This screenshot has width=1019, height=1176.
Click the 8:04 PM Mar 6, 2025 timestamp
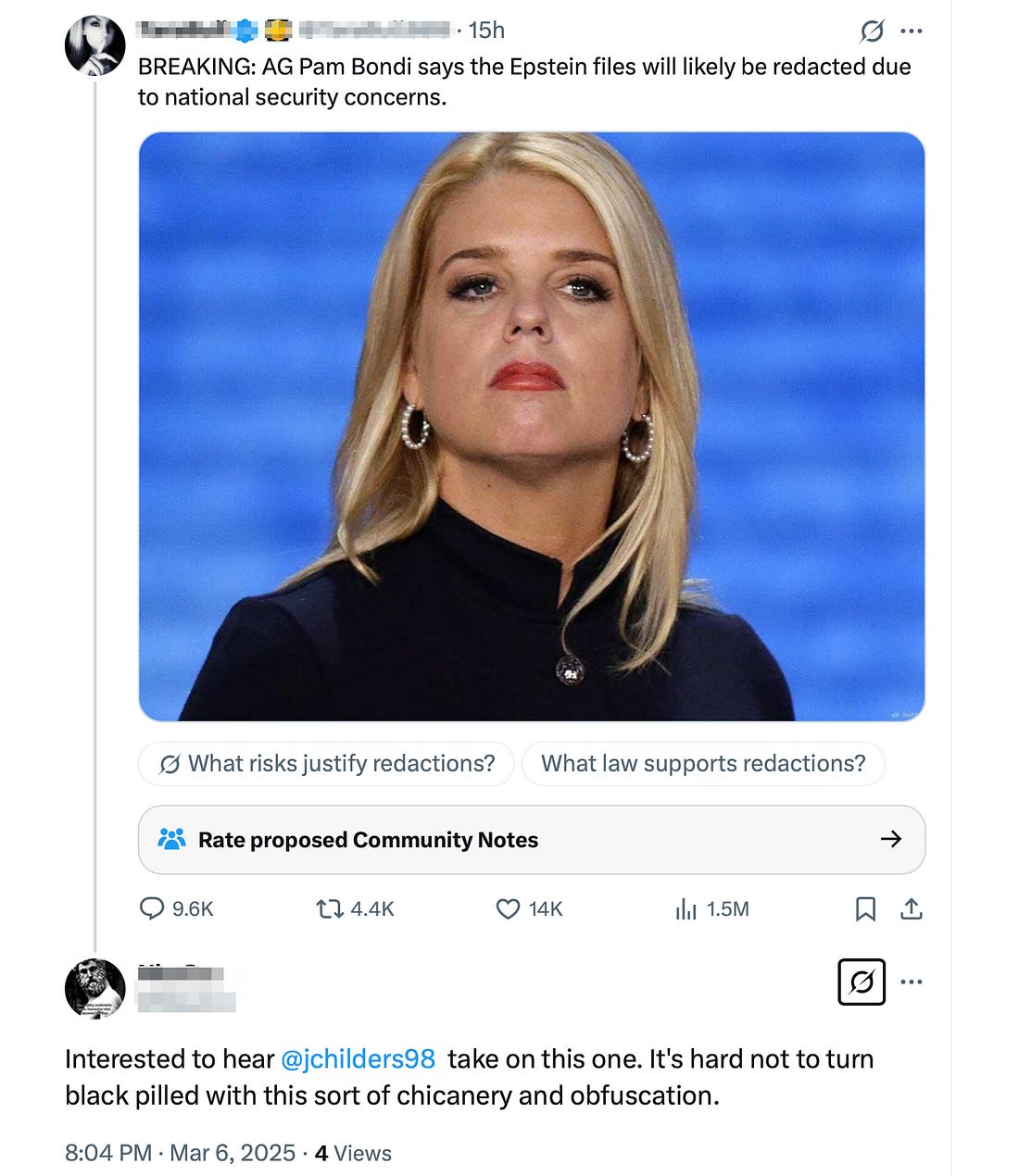point(182,1153)
